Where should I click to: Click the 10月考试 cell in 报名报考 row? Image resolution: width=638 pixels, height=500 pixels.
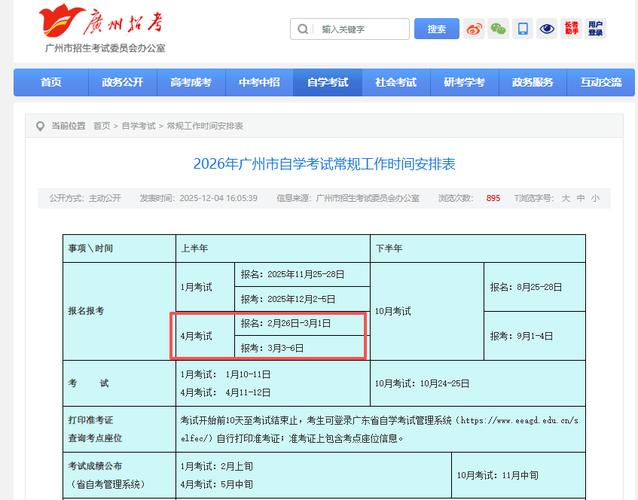pos(427,311)
